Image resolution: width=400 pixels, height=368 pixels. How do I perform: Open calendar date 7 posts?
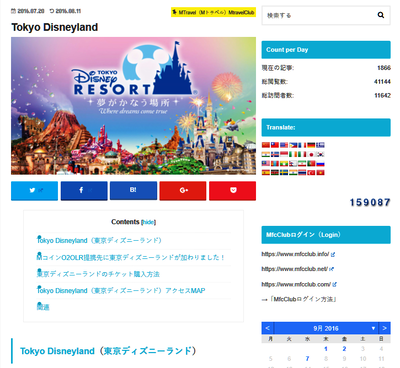click(x=307, y=359)
